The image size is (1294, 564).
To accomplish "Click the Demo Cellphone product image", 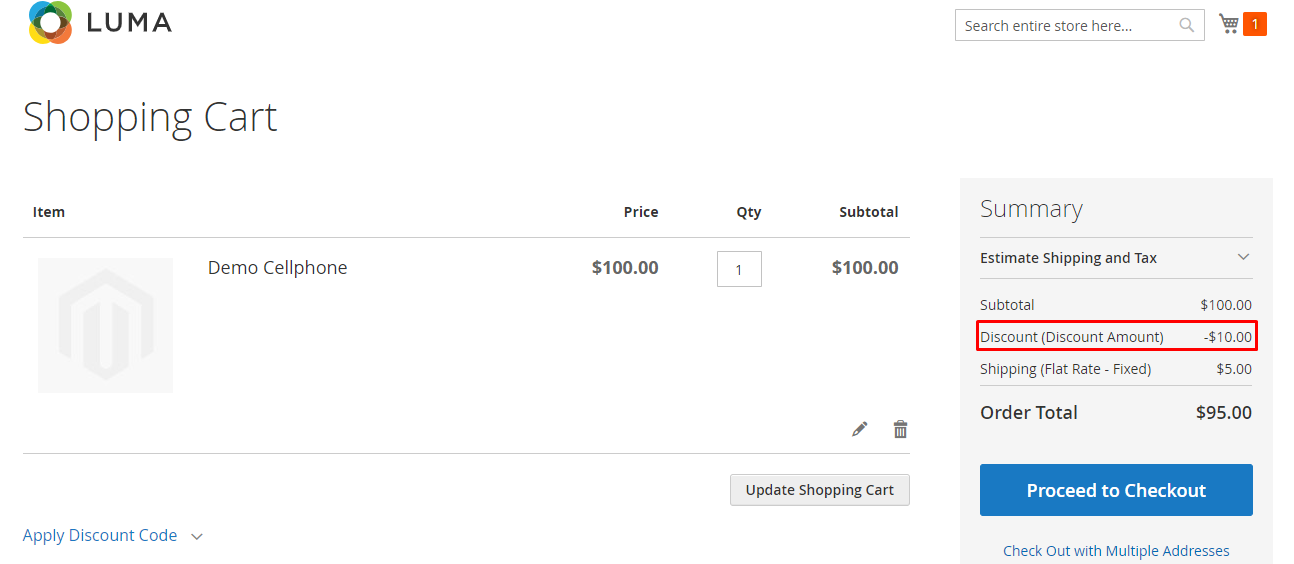I will [105, 325].
